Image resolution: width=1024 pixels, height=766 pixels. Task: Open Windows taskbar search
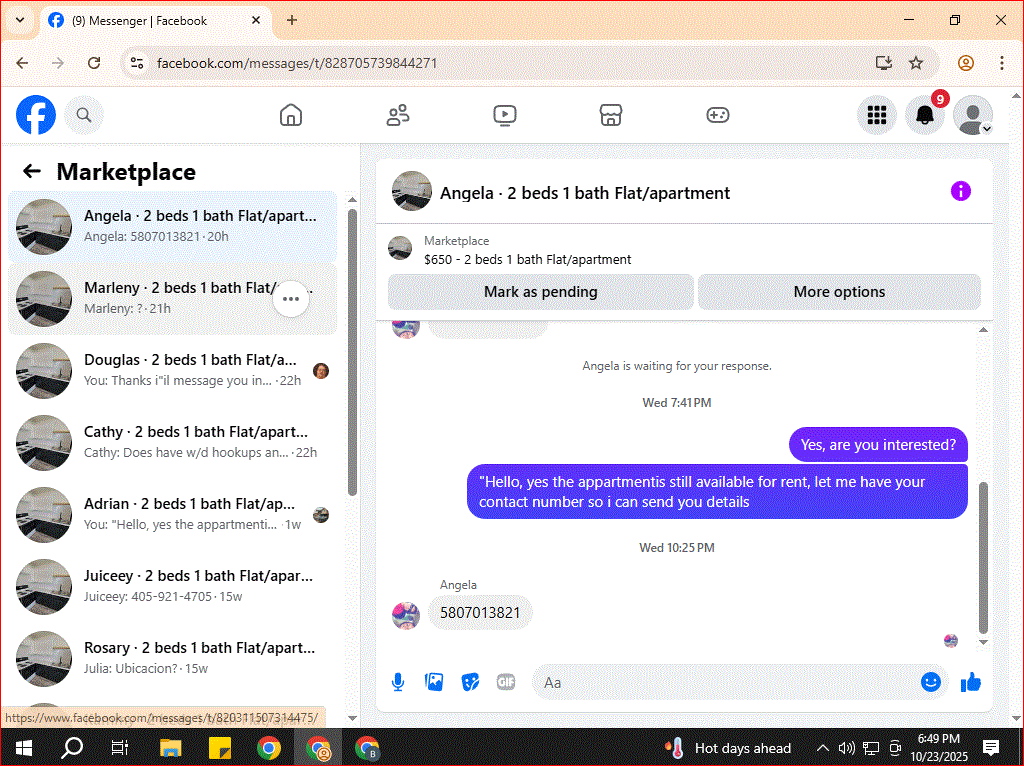point(72,748)
